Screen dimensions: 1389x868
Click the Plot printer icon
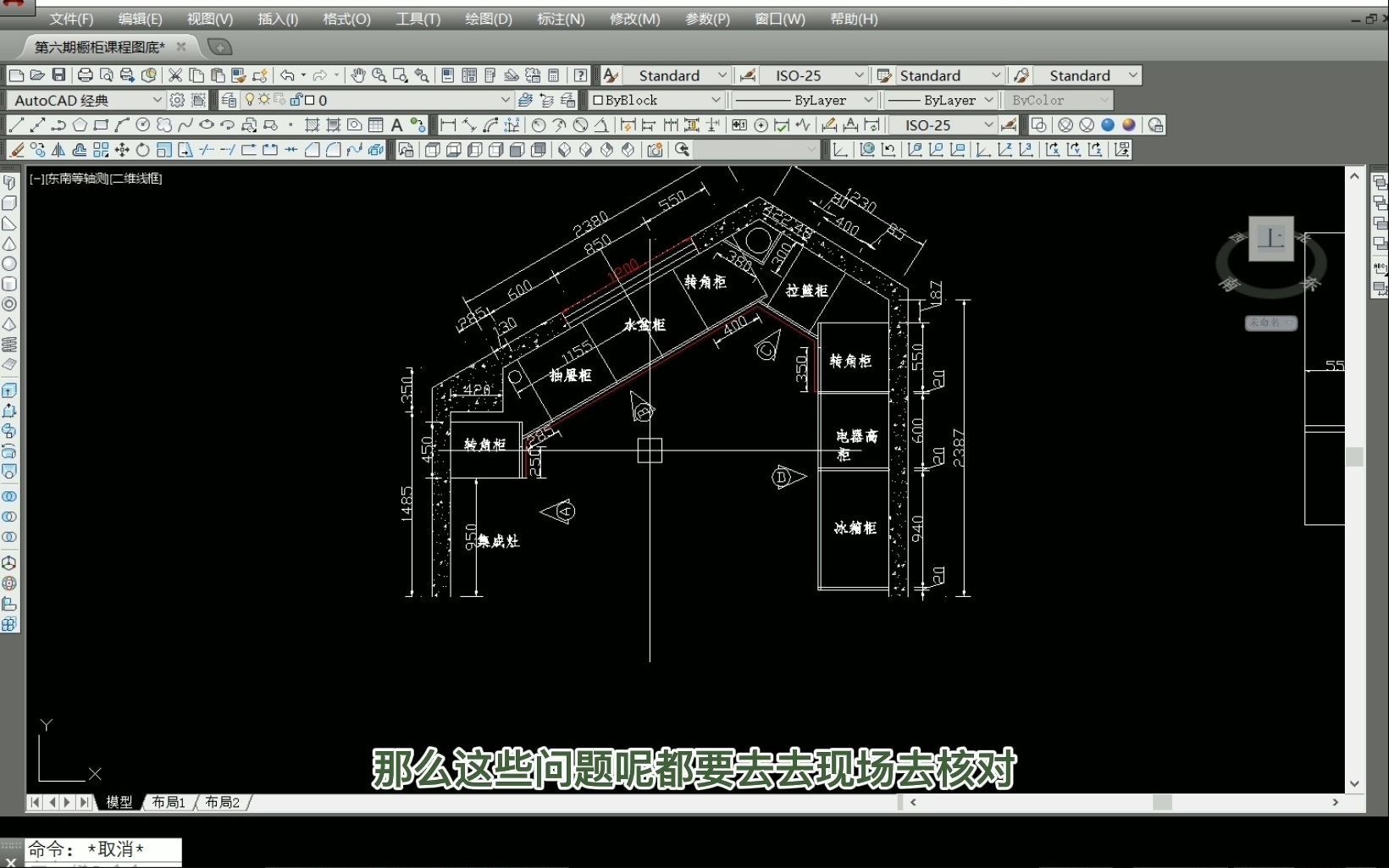click(x=85, y=75)
